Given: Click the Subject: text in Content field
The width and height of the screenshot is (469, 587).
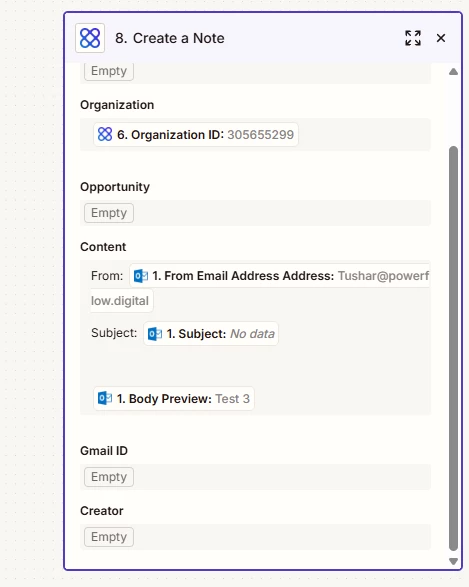Looking at the screenshot, I should coord(114,333).
